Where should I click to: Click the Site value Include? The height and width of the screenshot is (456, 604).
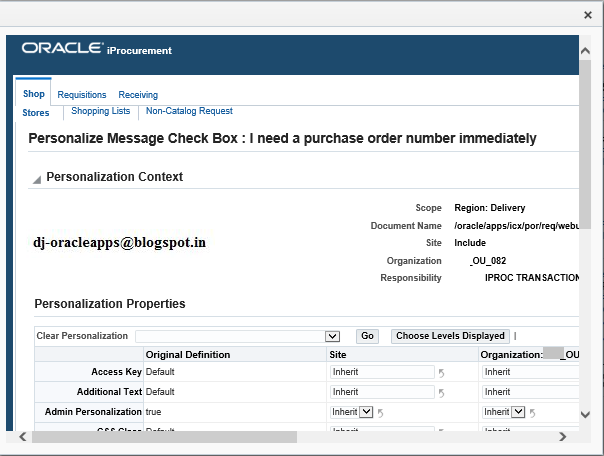tap(470, 243)
